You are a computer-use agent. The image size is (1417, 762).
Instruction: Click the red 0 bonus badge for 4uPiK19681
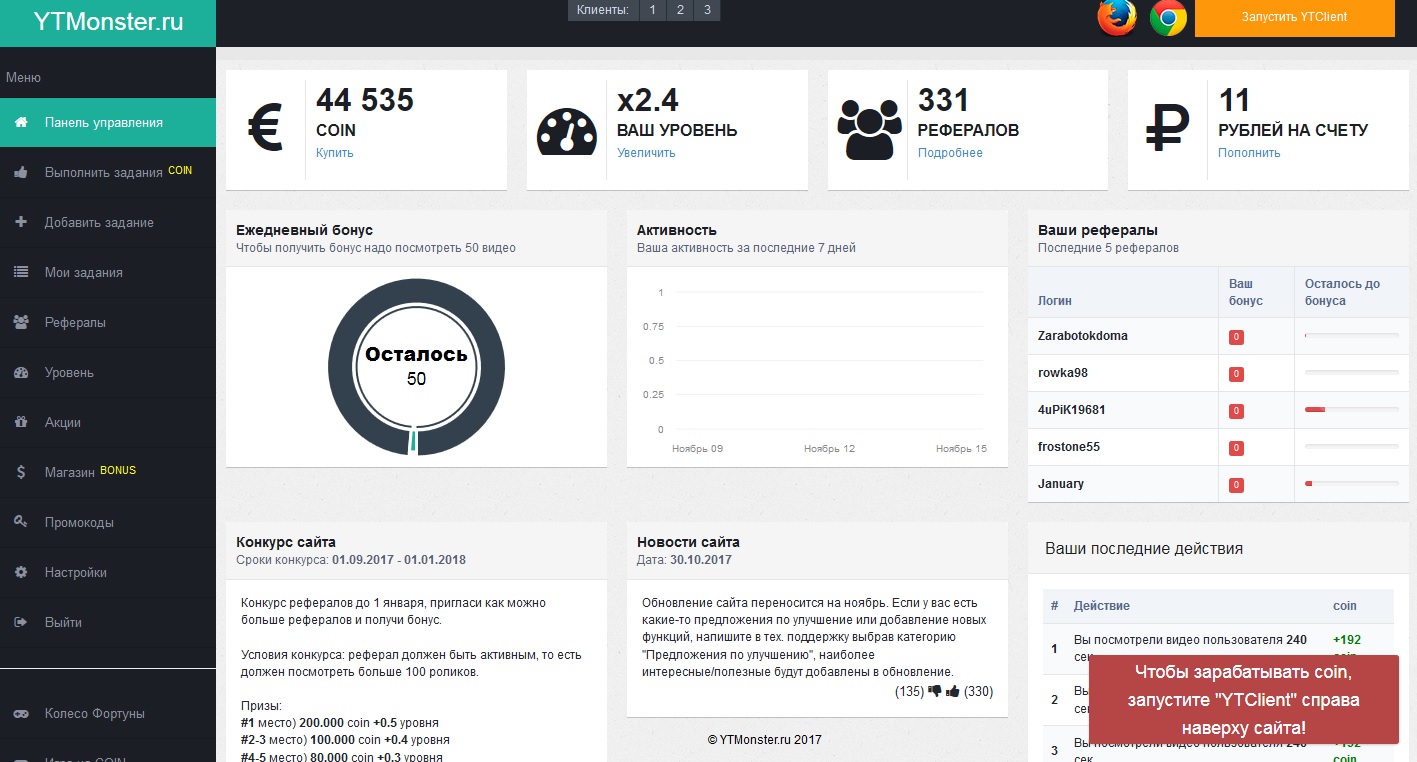coord(1236,411)
